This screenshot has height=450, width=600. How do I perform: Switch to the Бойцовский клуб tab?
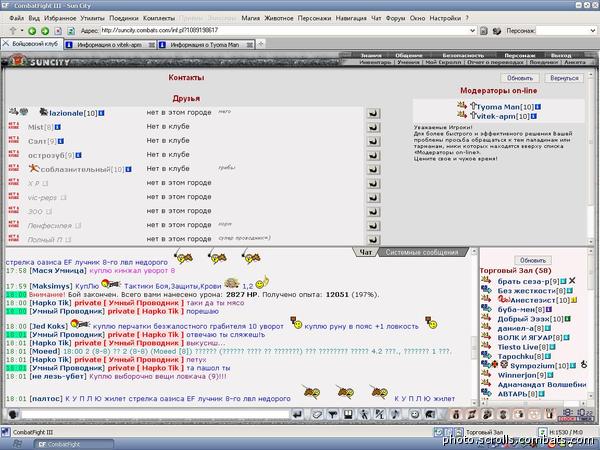32,44
